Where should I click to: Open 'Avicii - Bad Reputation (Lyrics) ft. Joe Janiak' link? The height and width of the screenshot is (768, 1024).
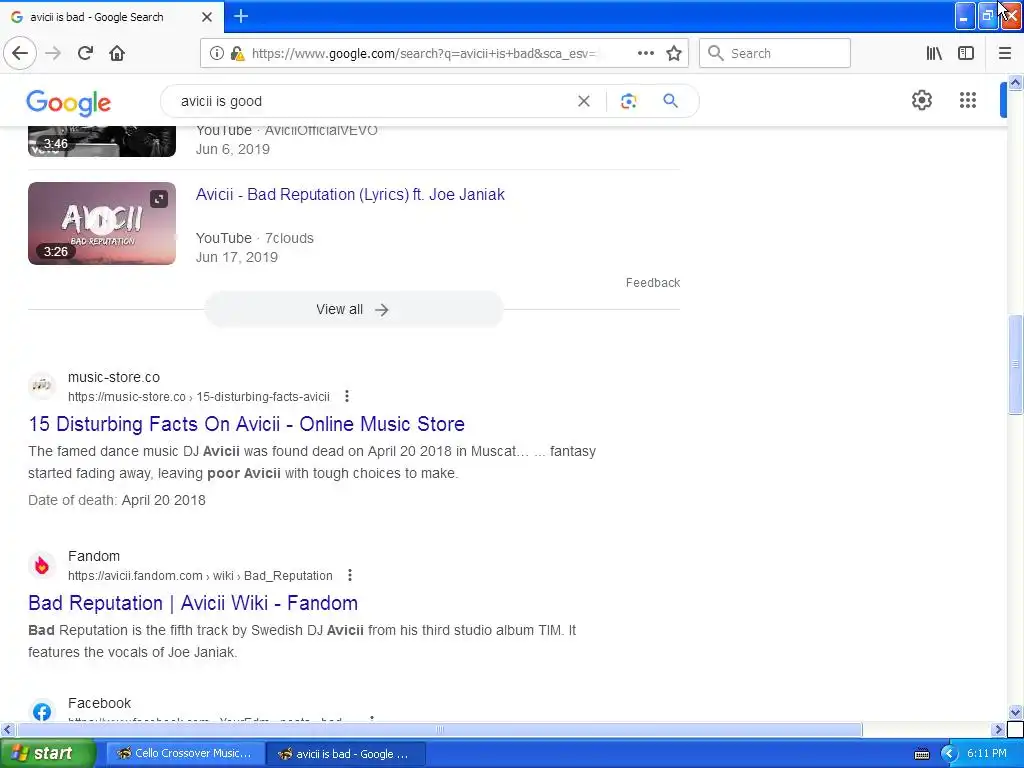(x=350, y=195)
